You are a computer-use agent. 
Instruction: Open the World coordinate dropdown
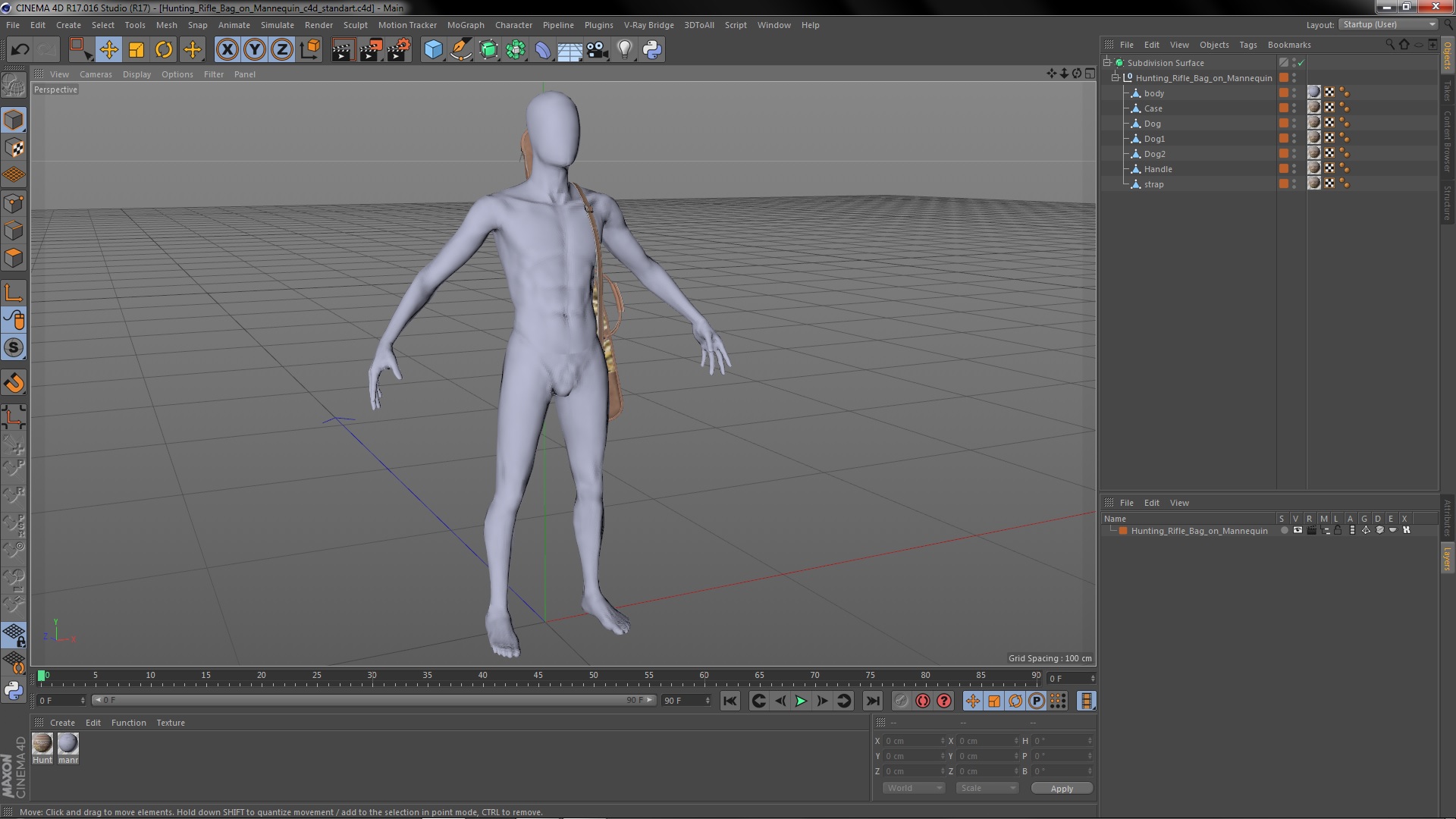coord(913,788)
